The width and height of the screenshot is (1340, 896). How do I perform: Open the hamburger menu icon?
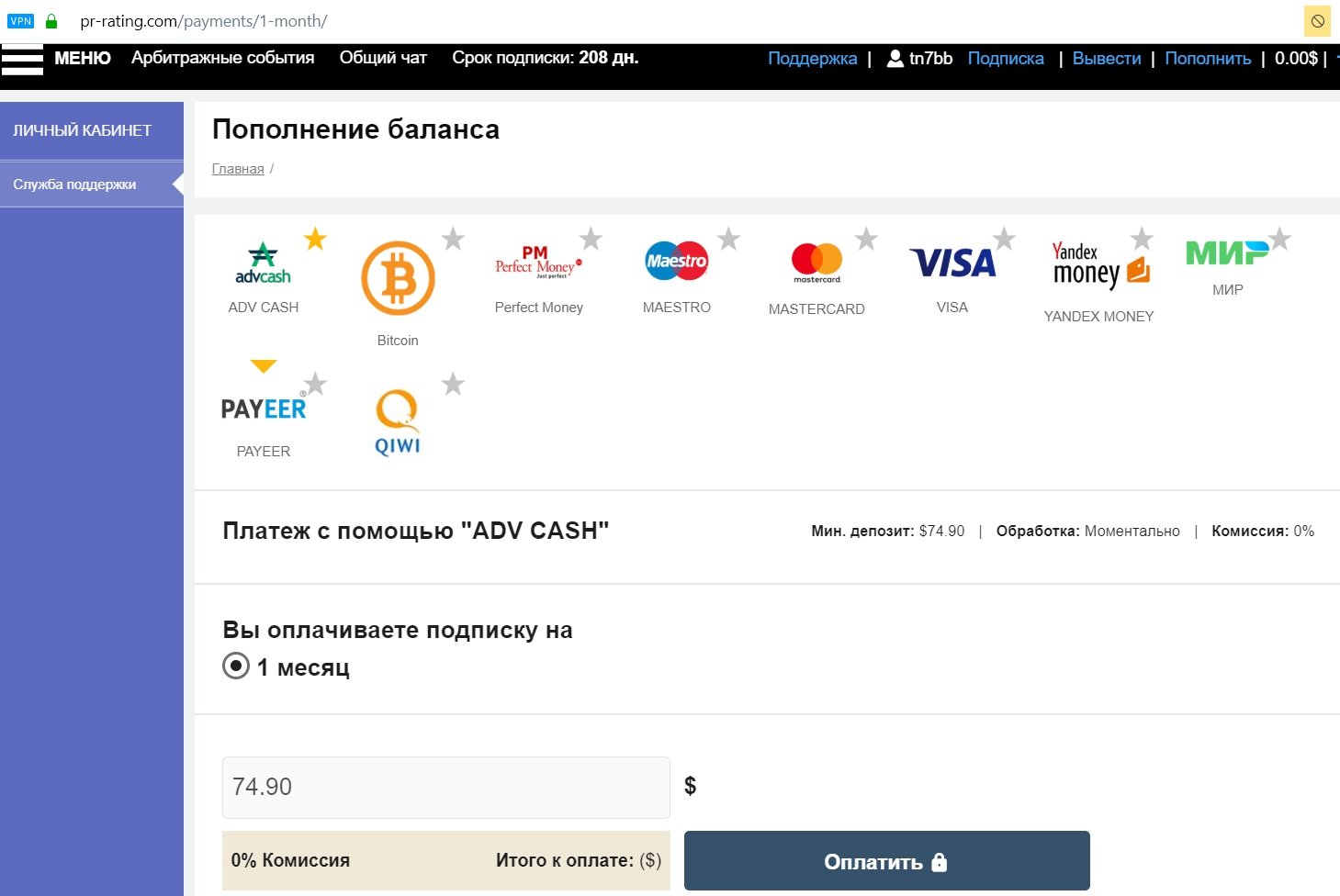tap(22, 60)
